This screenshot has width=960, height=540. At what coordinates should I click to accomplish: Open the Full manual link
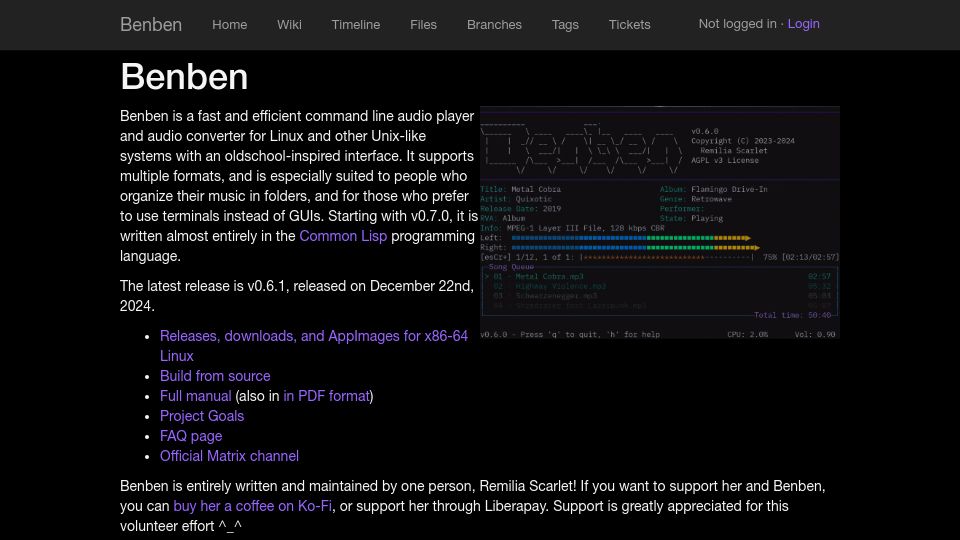click(195, 396)
